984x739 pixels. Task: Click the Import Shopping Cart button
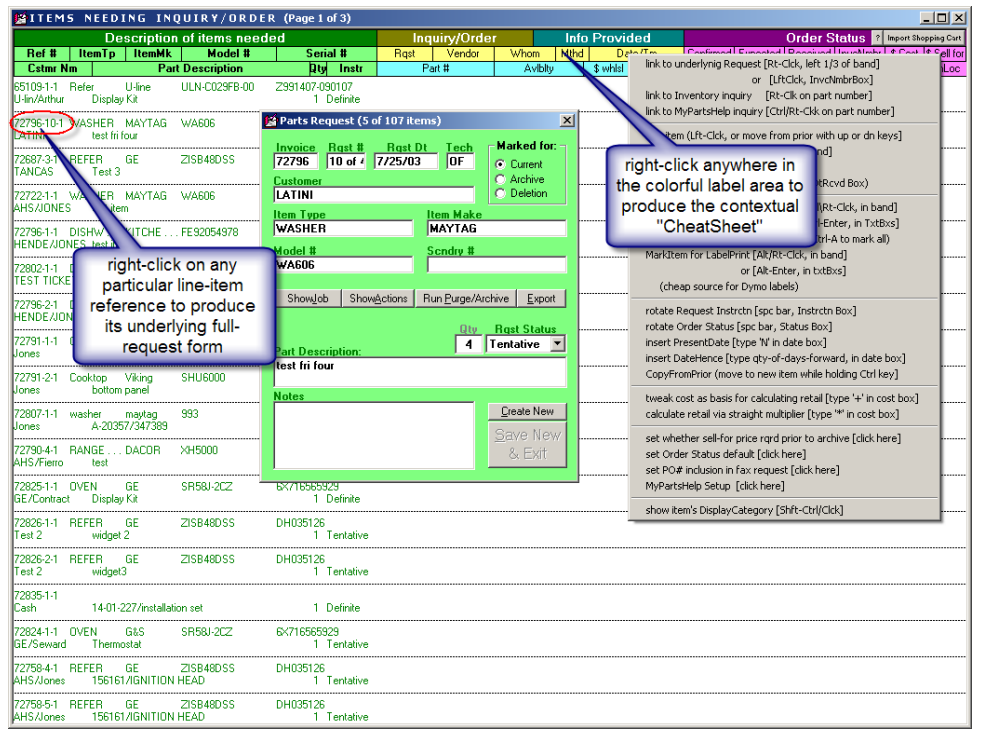pos(925,38)
